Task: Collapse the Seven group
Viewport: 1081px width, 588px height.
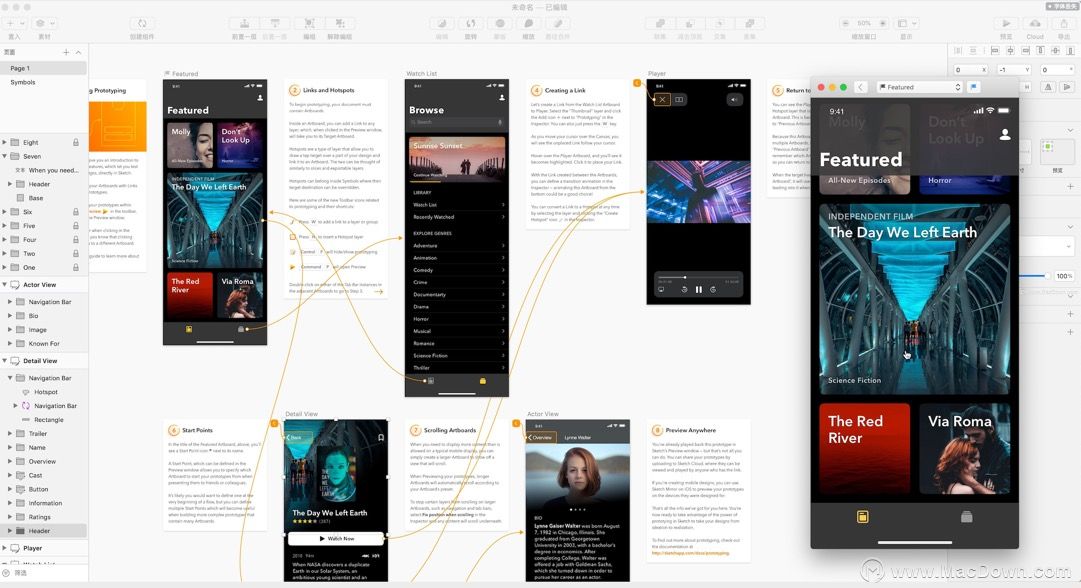Action: tap(5, 156)
